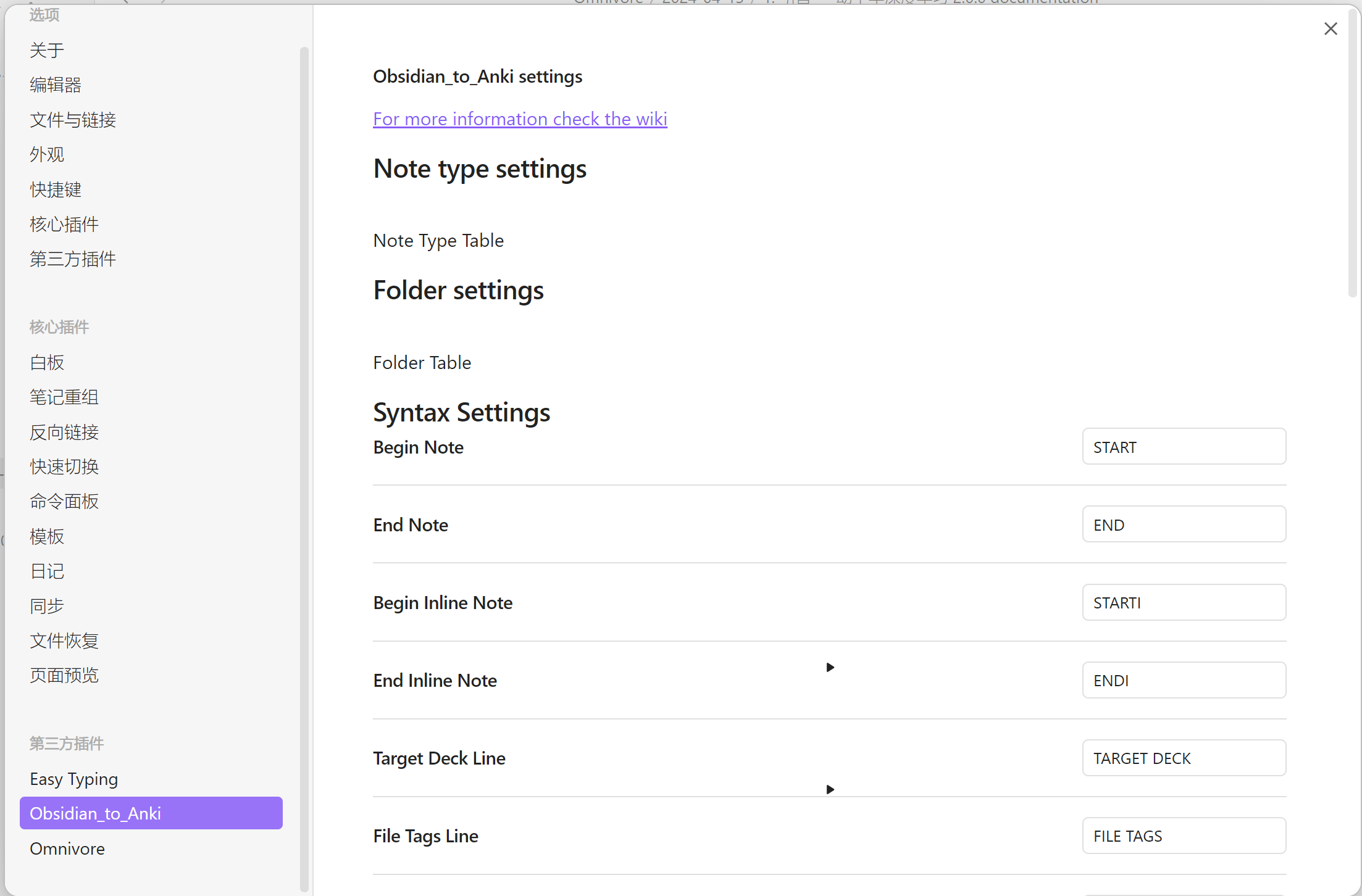Click the End Inline Note field
This screenshot has height=896, width=1362.
click(x=1184, y=680)
